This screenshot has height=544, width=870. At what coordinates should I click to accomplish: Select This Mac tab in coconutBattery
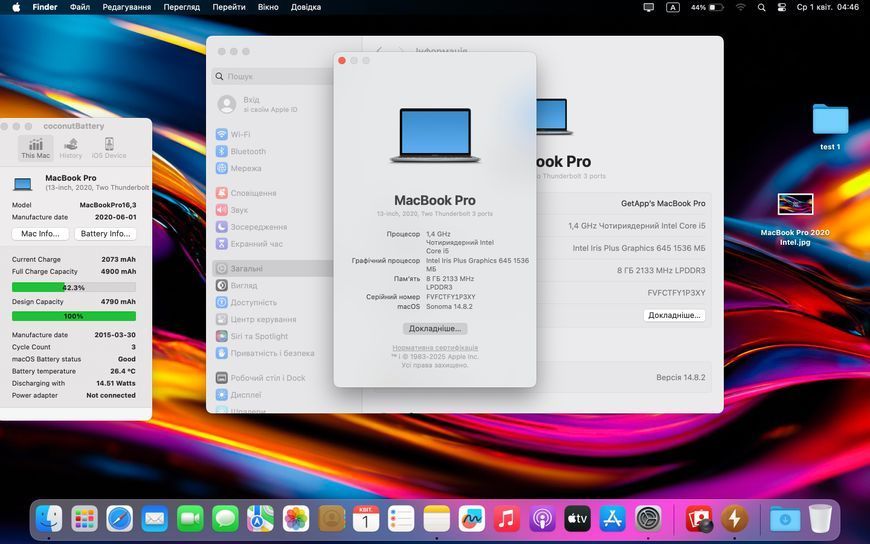[36, 148]
